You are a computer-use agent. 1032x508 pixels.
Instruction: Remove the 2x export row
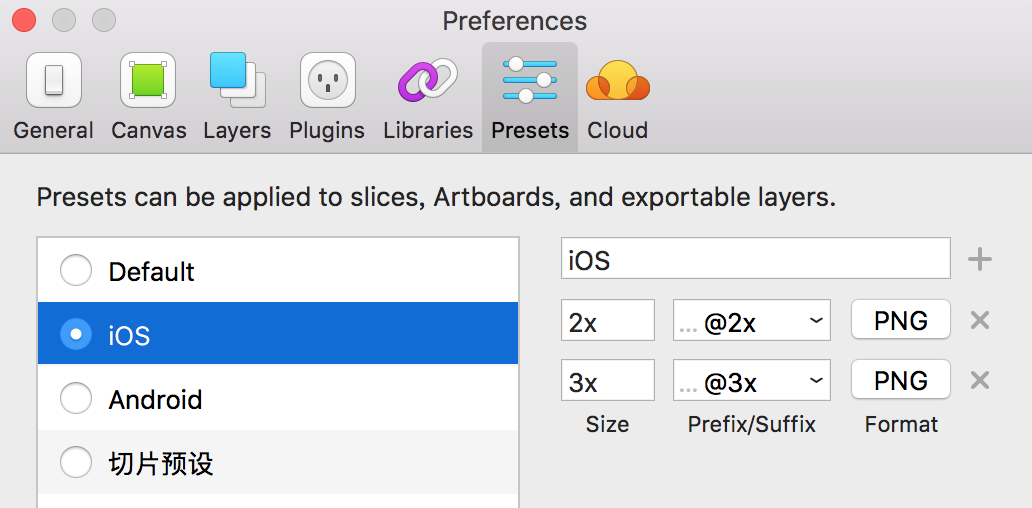[980, 320]
